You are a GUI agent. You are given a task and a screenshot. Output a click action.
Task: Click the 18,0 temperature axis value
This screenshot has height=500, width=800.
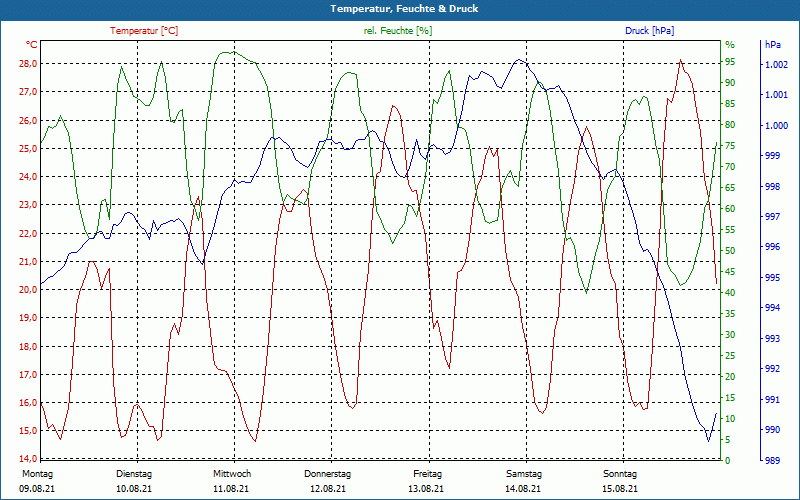(x=28, y=346)
